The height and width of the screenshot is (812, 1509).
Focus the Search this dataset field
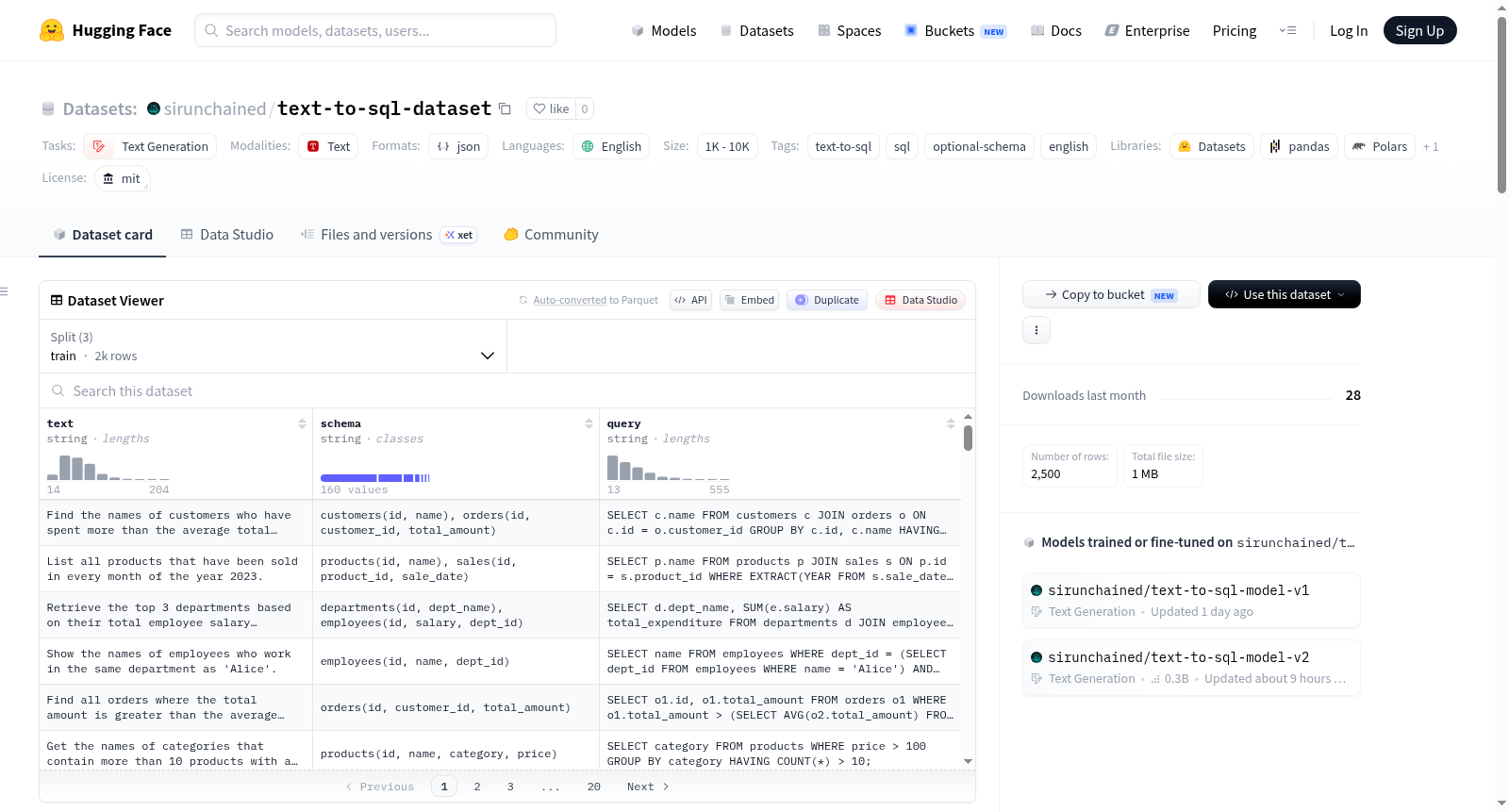(x=507, y=391)
